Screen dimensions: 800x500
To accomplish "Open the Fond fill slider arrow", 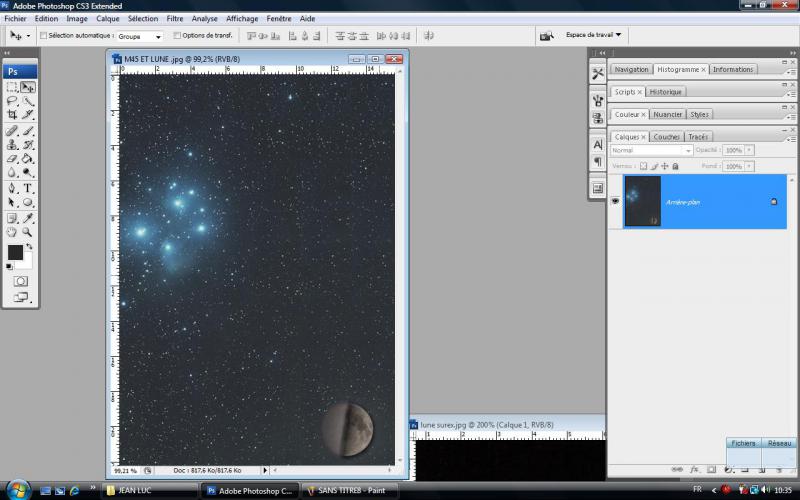I will pos(749,166).
